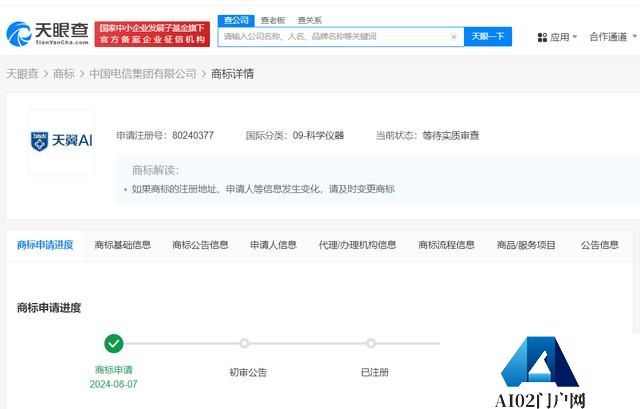Select the completed 商标申请 checkmark step
This screenshot has width=640, height=409.
tap(114, 344)
